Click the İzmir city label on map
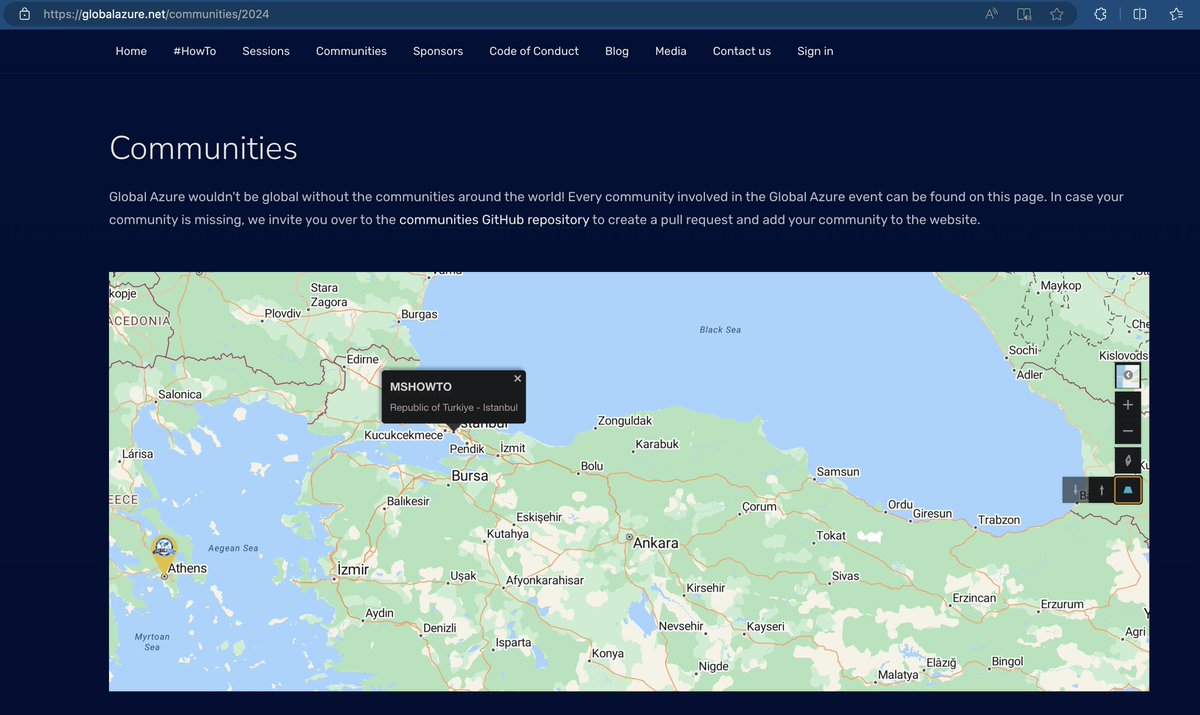This screenshot has width=1200, height=715. (351, 569)
